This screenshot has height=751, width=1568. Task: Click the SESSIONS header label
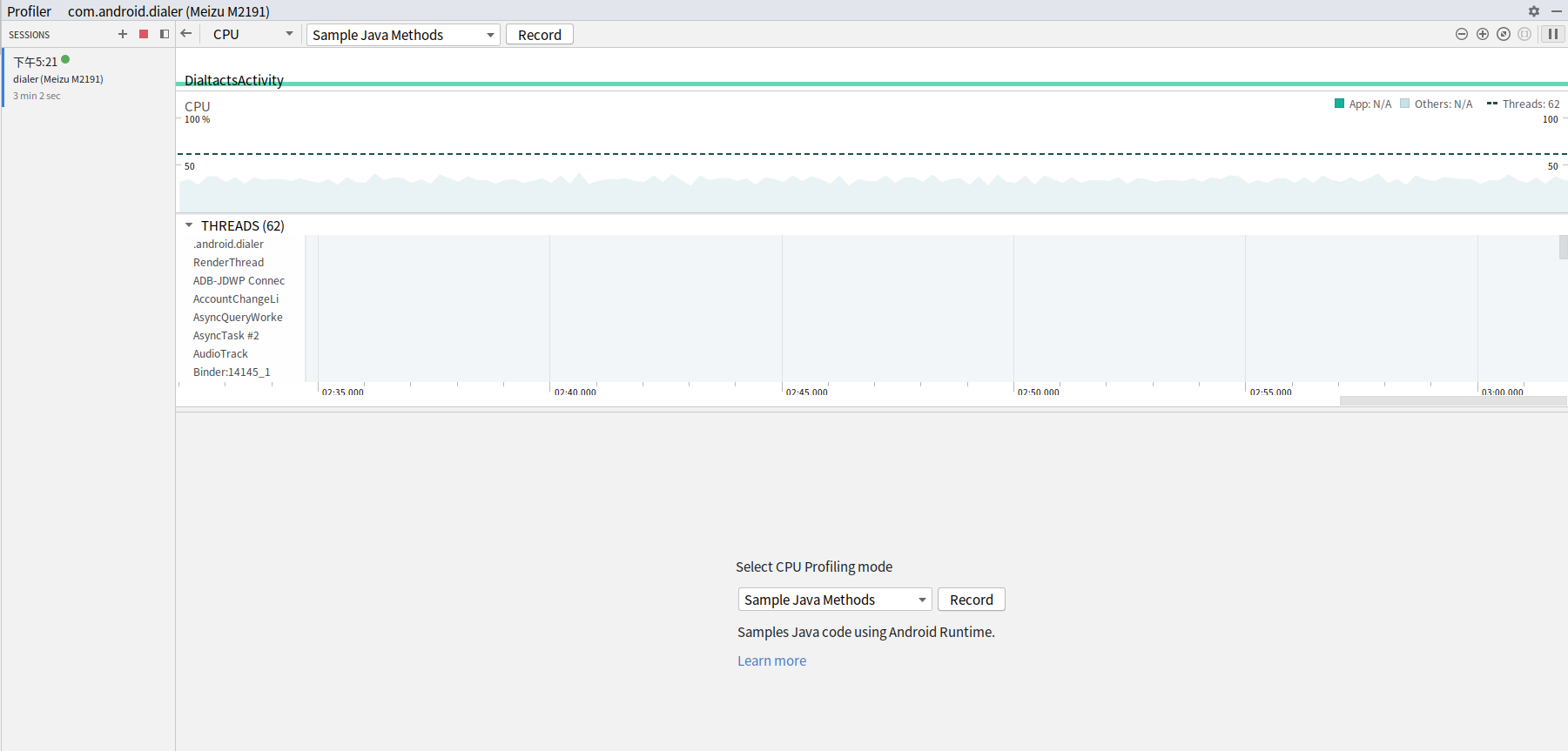click(30, 35)
